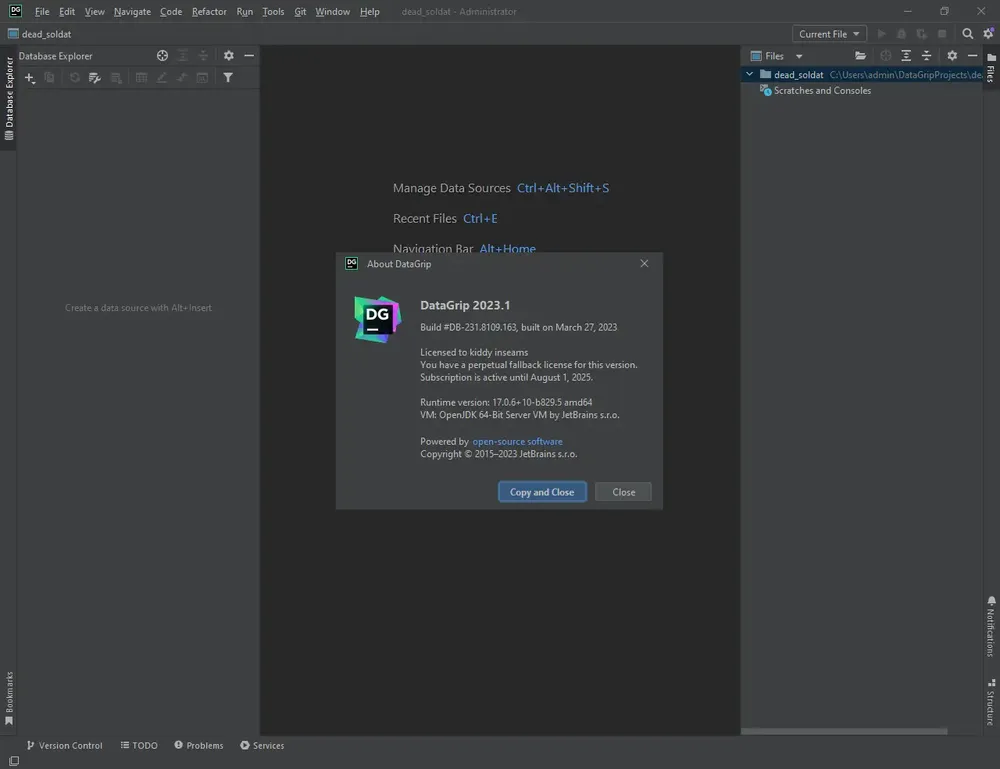Click the locate target icon in Database Explorer
Image resolution: width=1000 pixels, height=769 pixels.
pyautogui.click(x=163, y=55)
